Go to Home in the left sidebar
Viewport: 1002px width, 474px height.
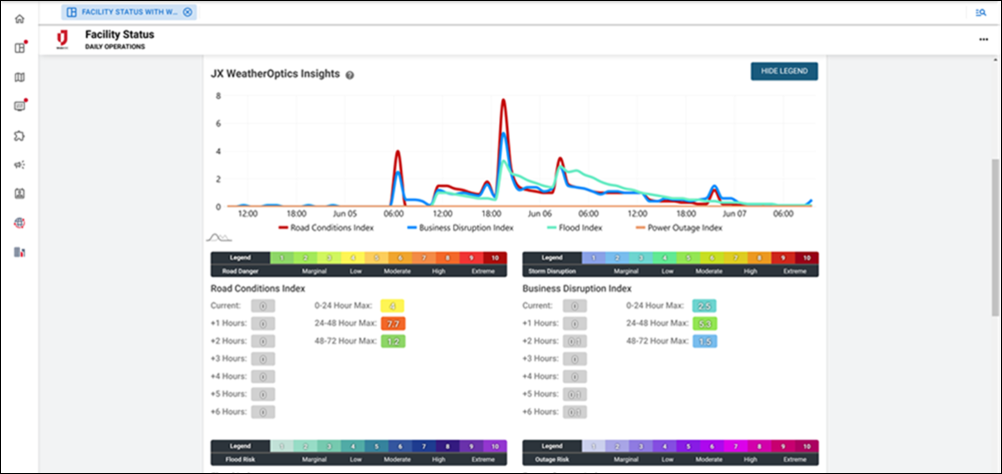point(19,19)
